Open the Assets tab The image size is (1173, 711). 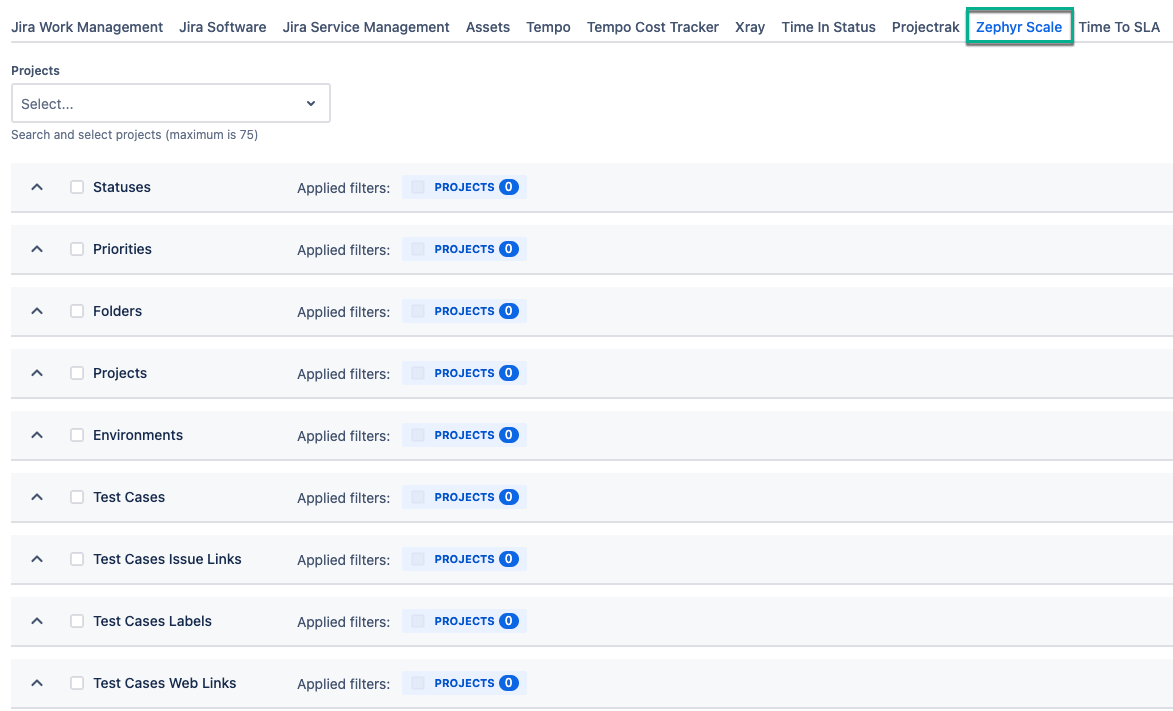pyautogui.click(x=487, y=27)
